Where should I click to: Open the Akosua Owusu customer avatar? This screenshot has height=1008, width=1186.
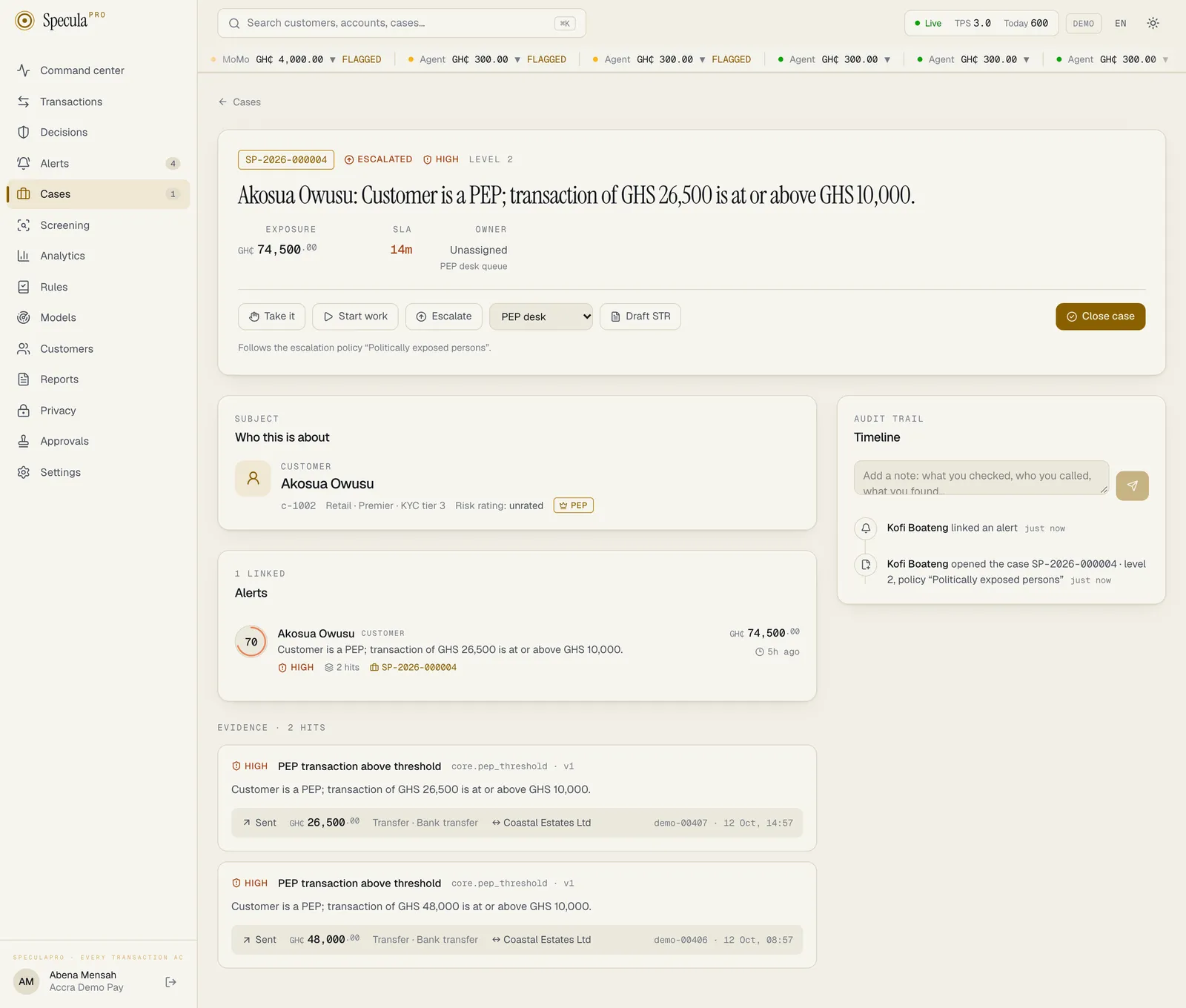point(253,479)
